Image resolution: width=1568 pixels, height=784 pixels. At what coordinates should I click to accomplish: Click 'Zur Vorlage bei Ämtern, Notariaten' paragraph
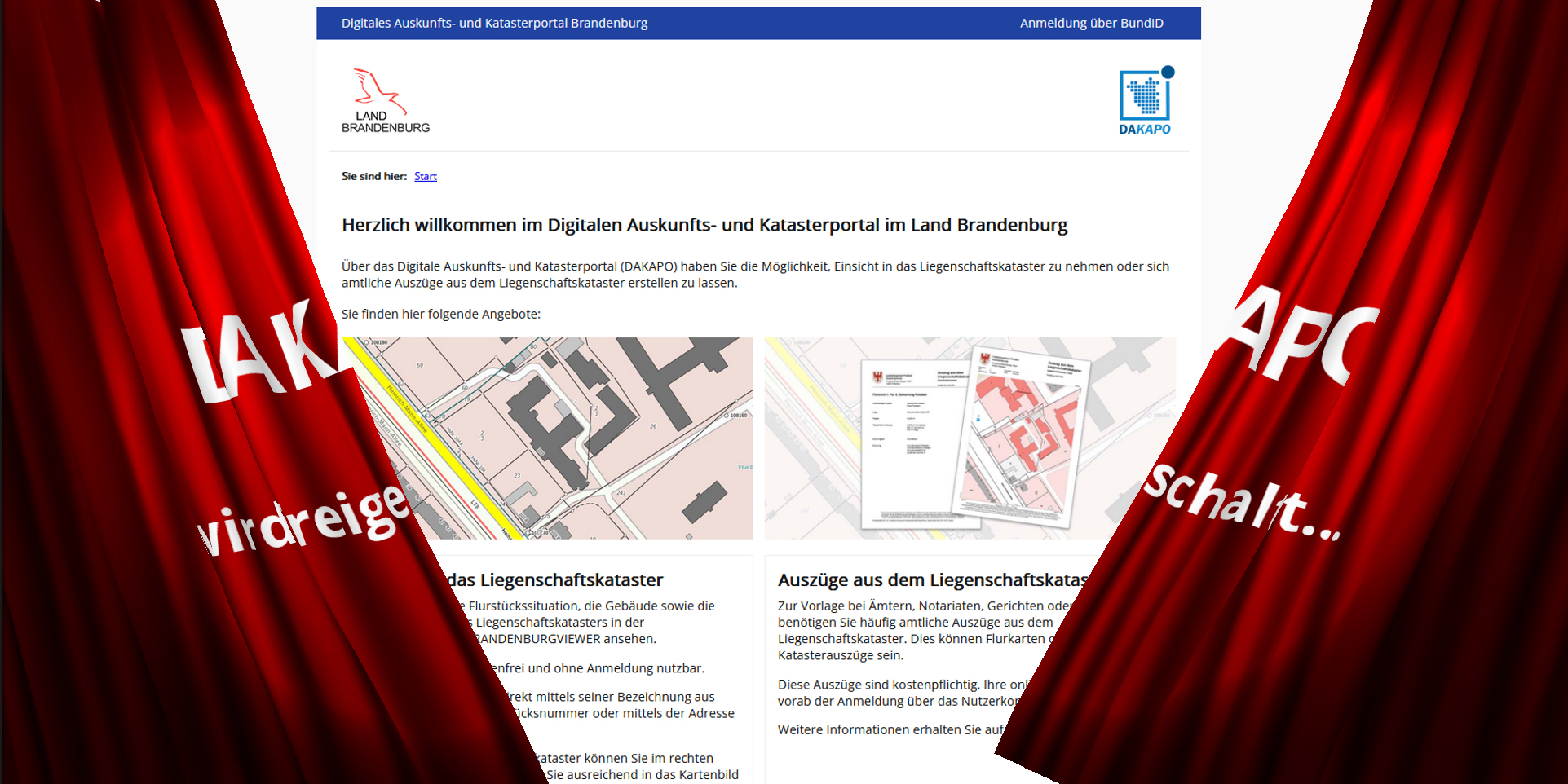tap(925, 630)
